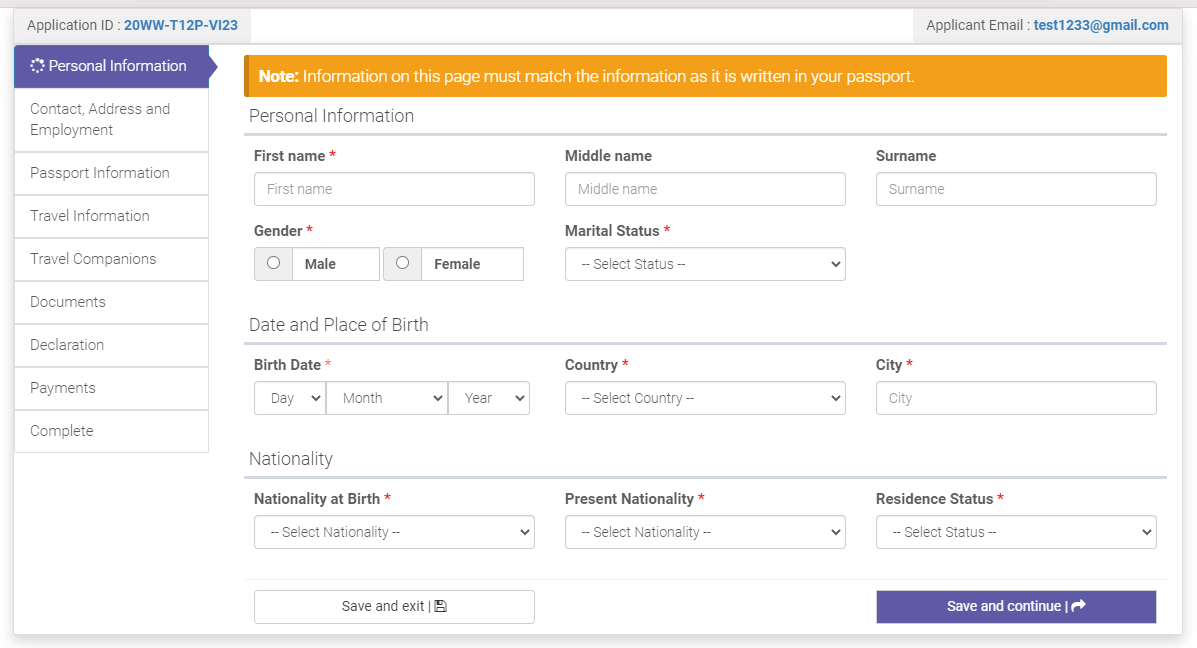Click the Date and Place of Birth heading
Screen dimensions: 1197x648
tap(338, 325)
